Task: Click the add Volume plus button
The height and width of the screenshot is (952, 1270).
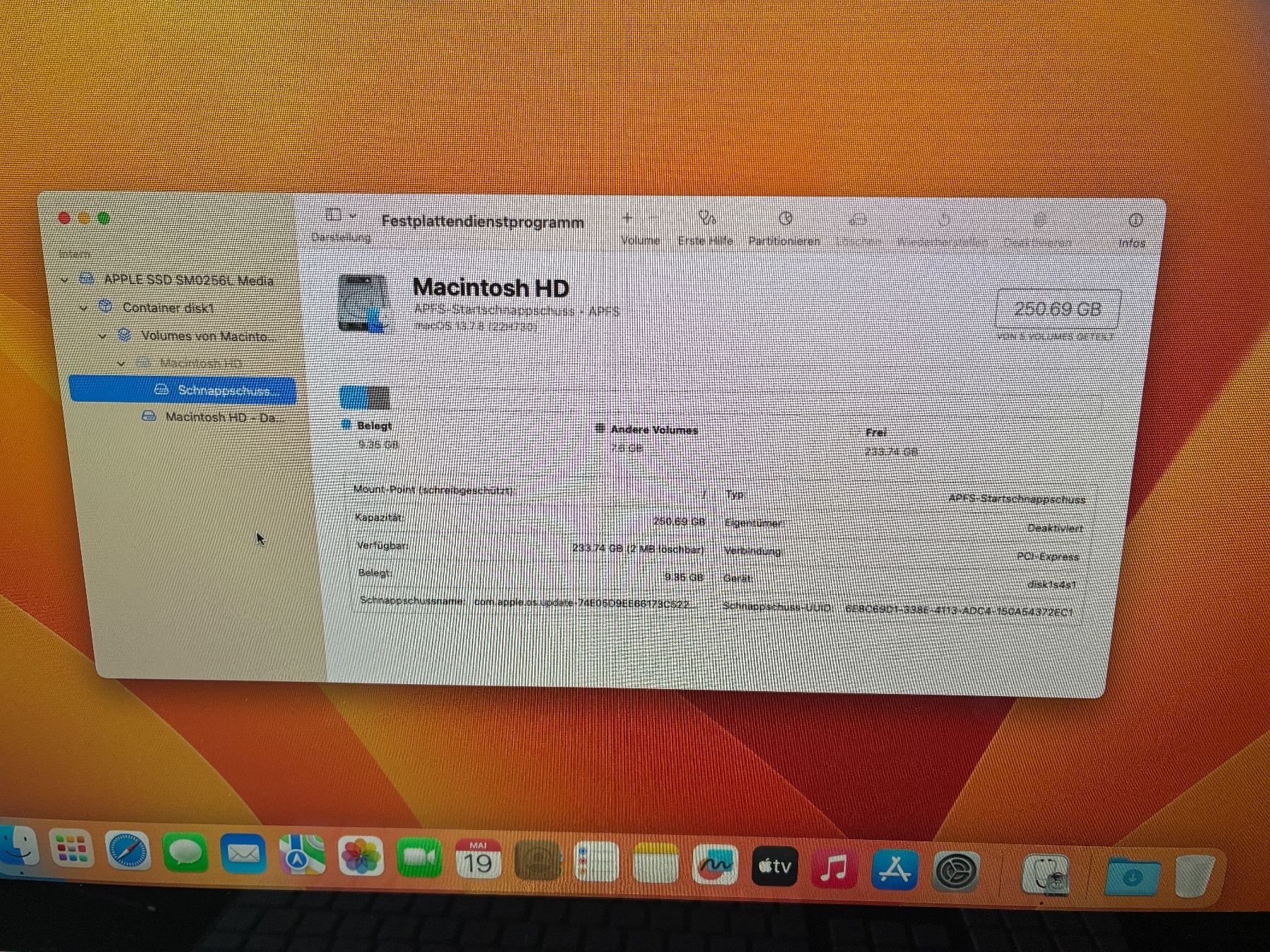Action: pyautogui.click(x=627, y=218)
